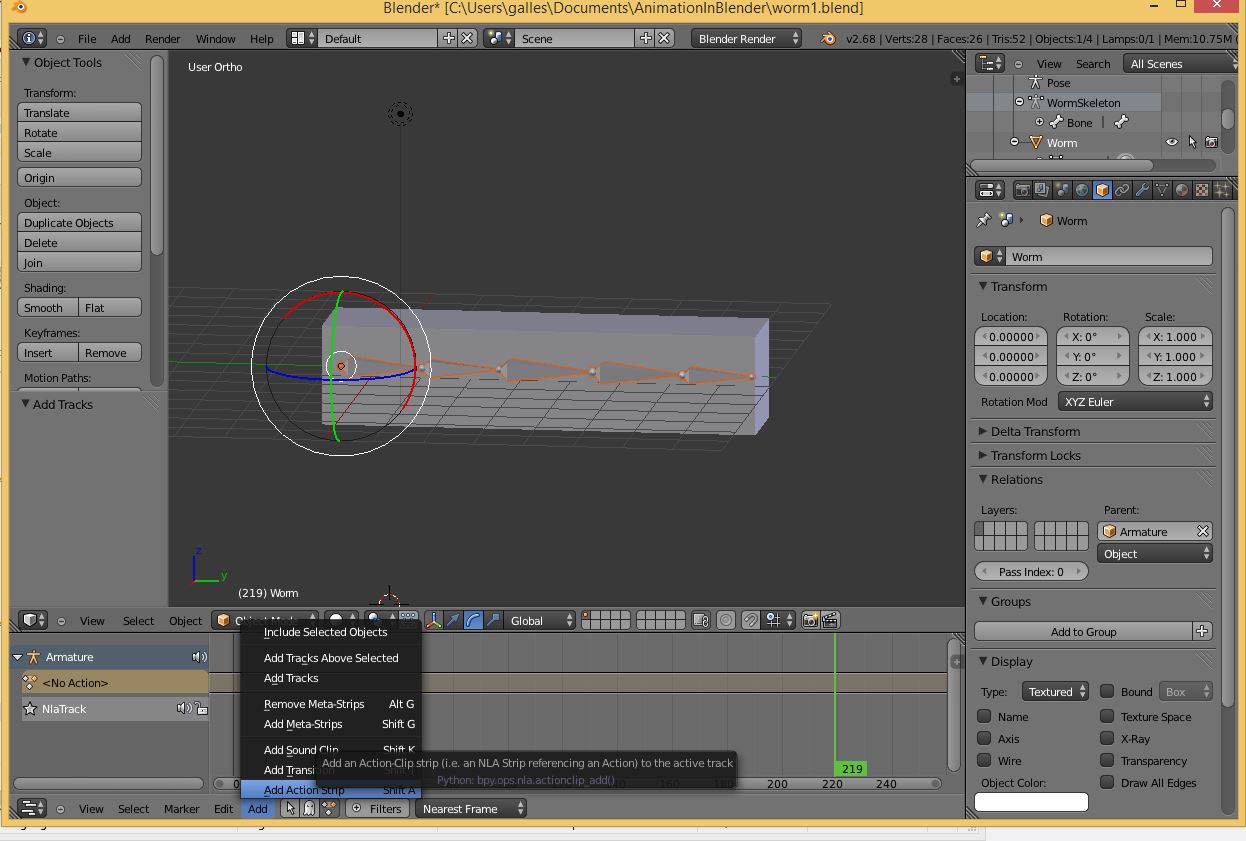Enable the X-Ray checkbox
Image resolution: width=1246 pixels, height=841 pixels.
click(1107, 739)
